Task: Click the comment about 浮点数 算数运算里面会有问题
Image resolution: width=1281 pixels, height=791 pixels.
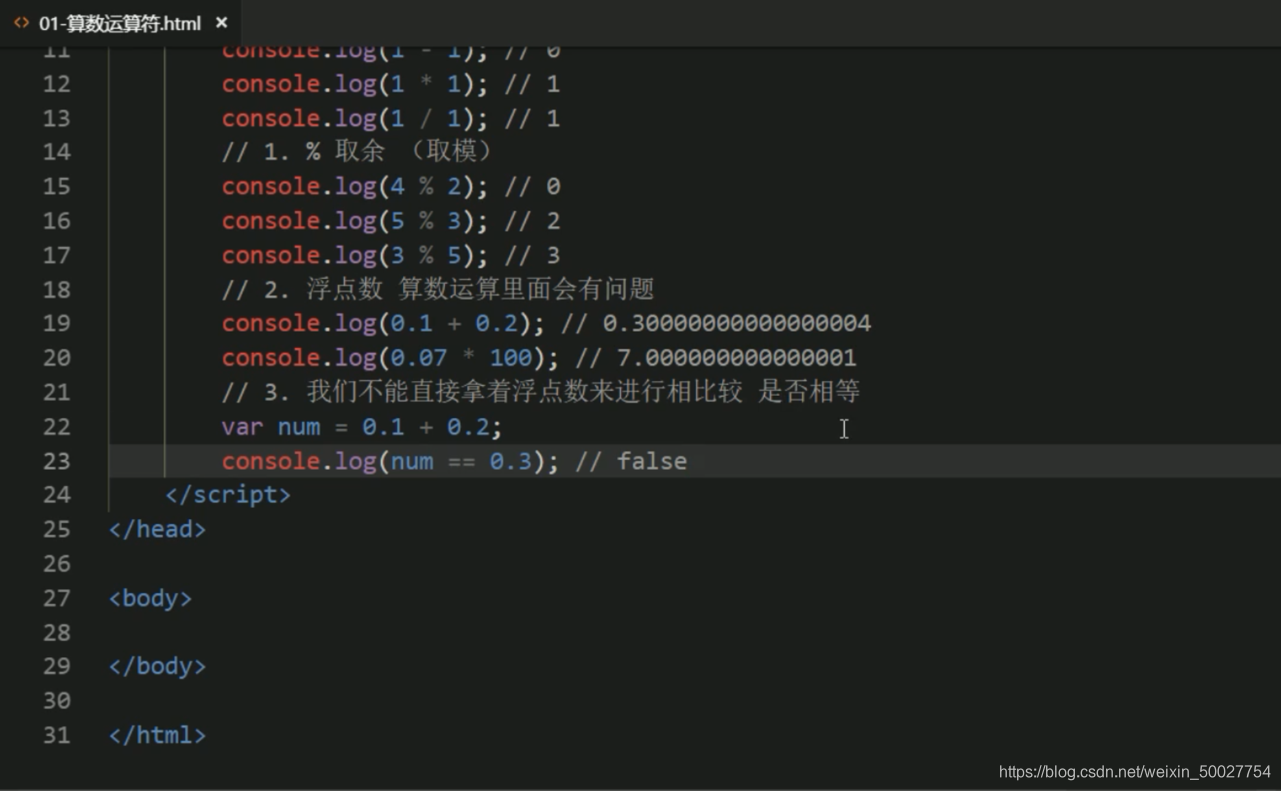Action: 438,289
